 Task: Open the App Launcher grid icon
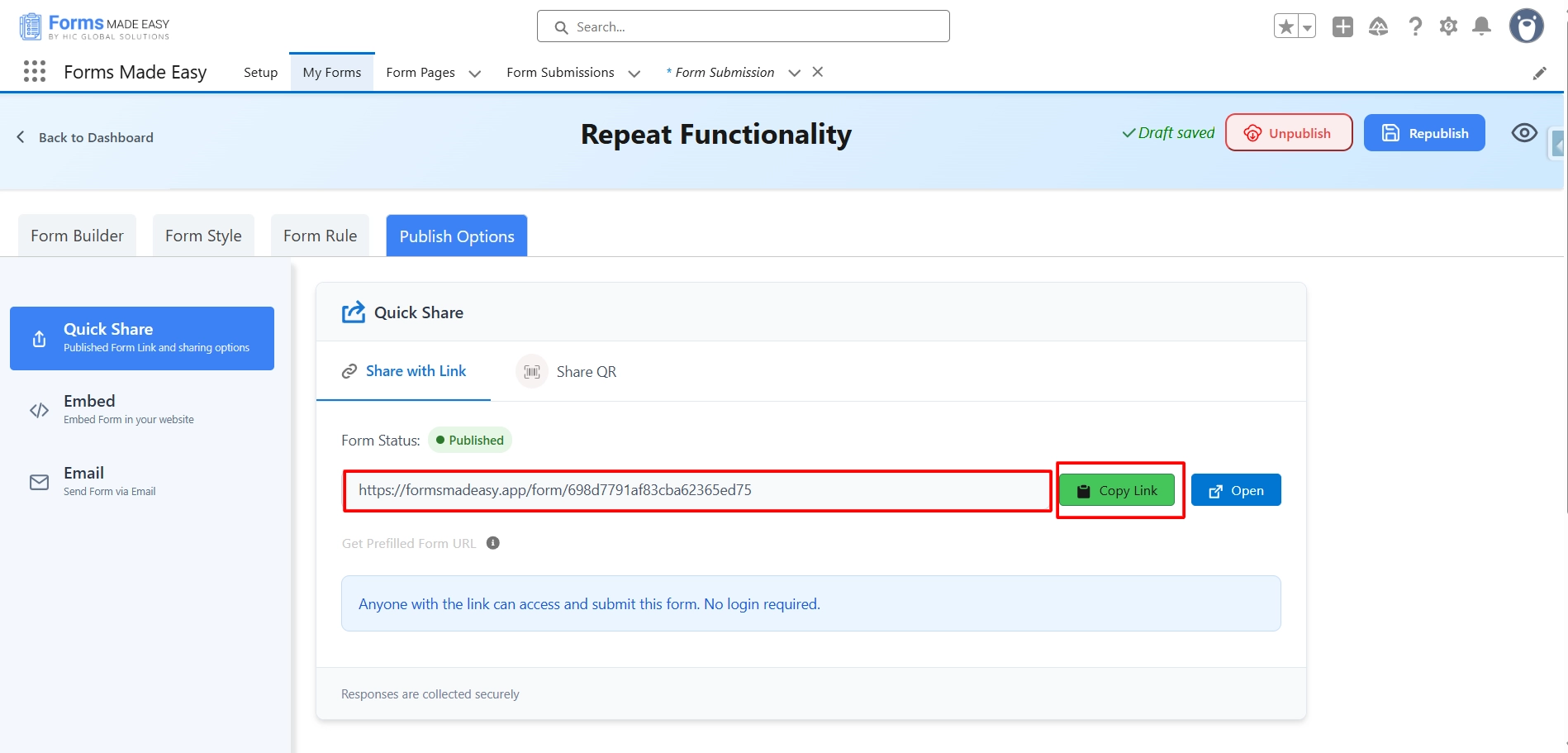[x=35, y=72]
